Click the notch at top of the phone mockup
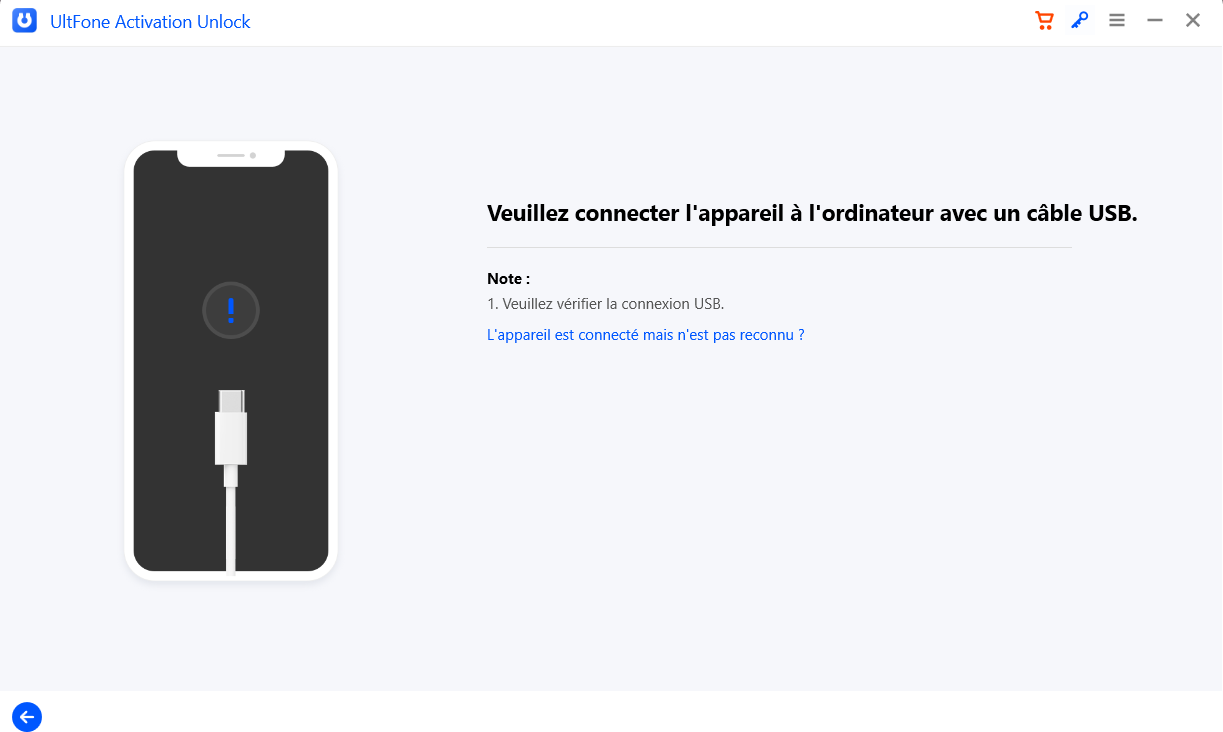Image resolution: width=1223 pixels, height=732 pixels. click(231, 155)
